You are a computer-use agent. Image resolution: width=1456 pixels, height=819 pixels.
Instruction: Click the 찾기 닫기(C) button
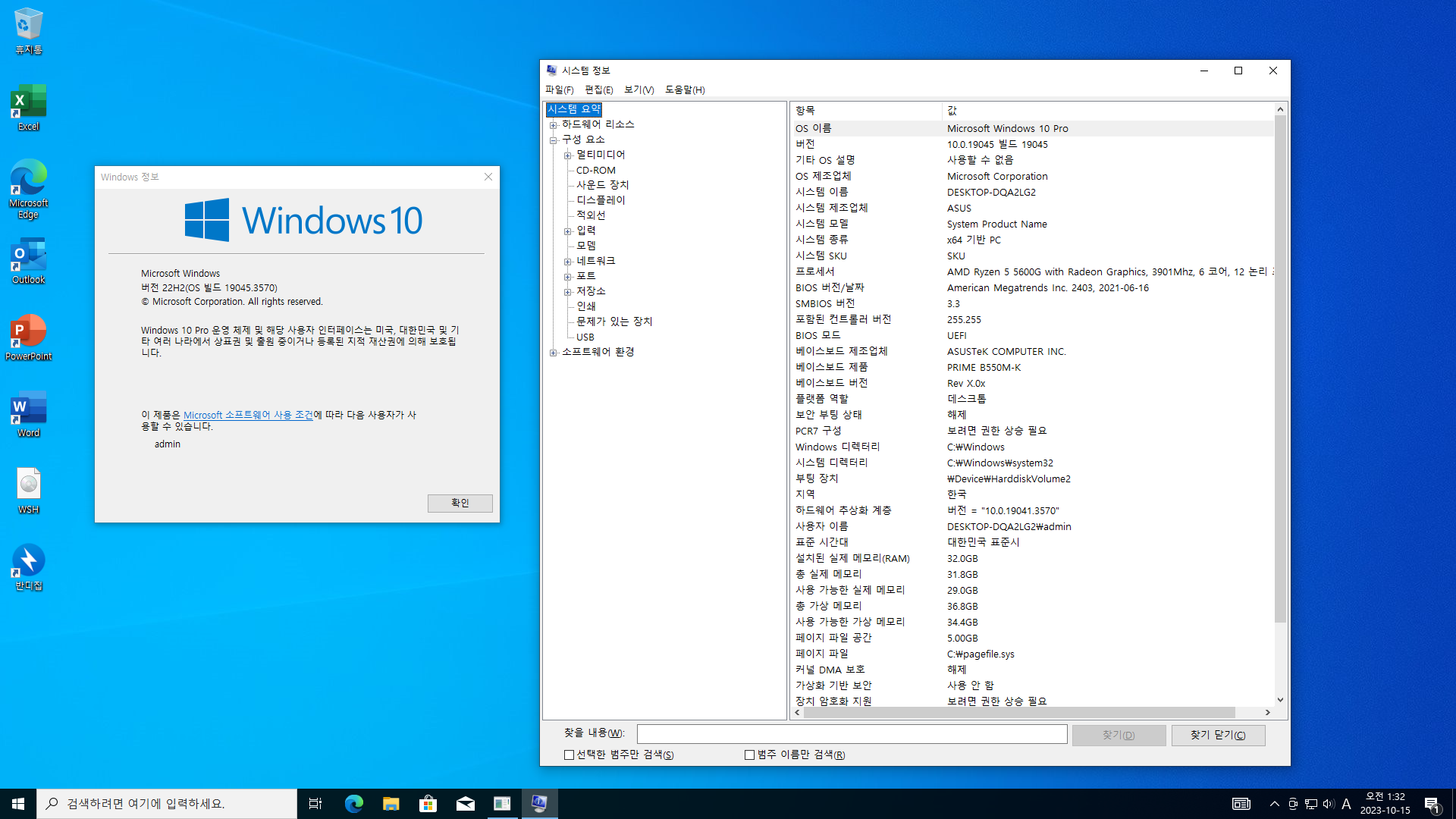[1218, 735]
